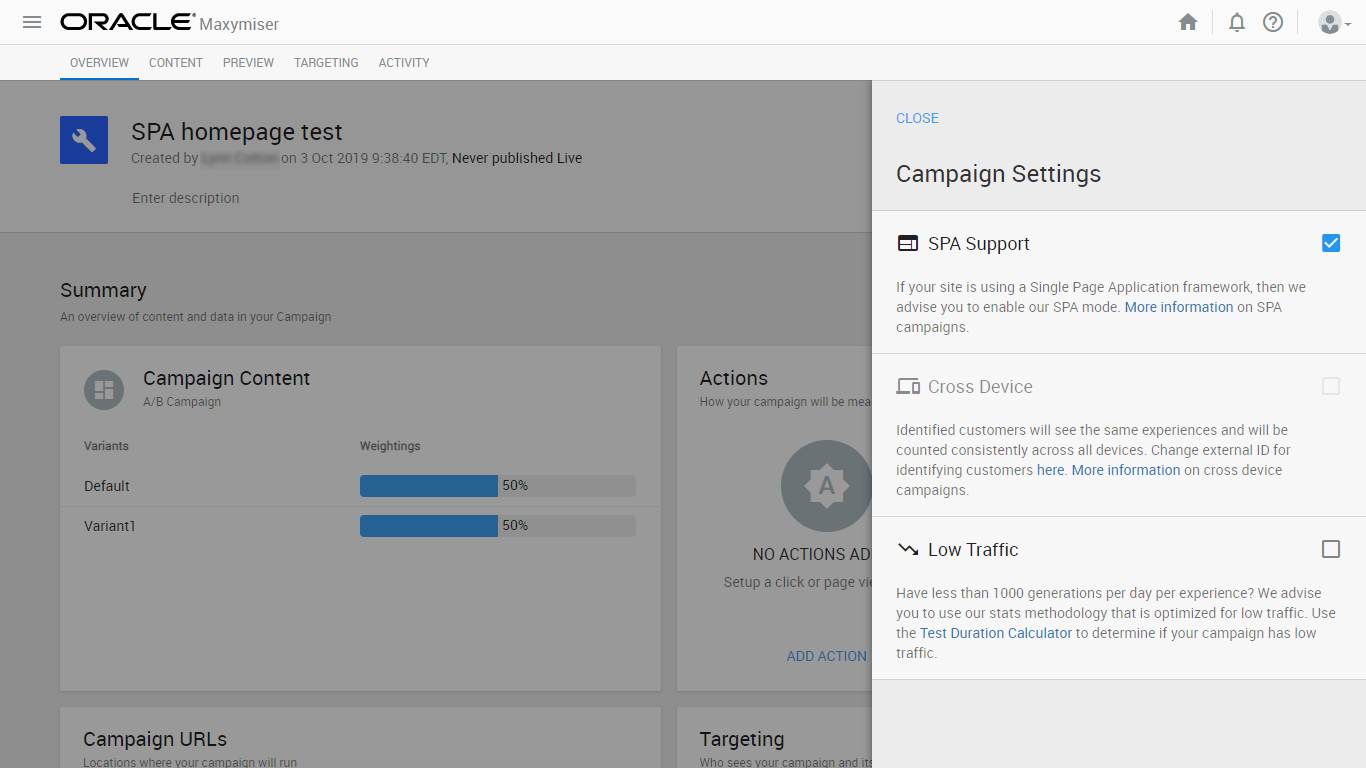Click the Campaign Content grid icon
This screenshot has height=768, width=1366.
[104, 389]
